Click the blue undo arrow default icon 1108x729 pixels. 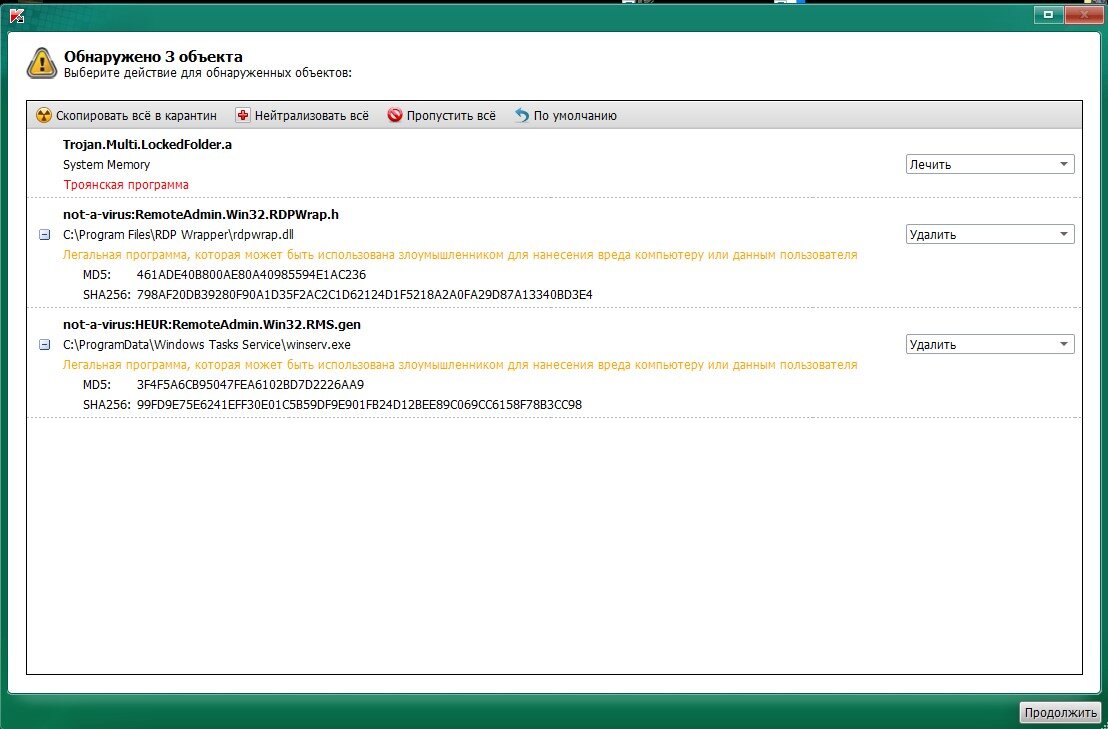(x=521, y=115)
